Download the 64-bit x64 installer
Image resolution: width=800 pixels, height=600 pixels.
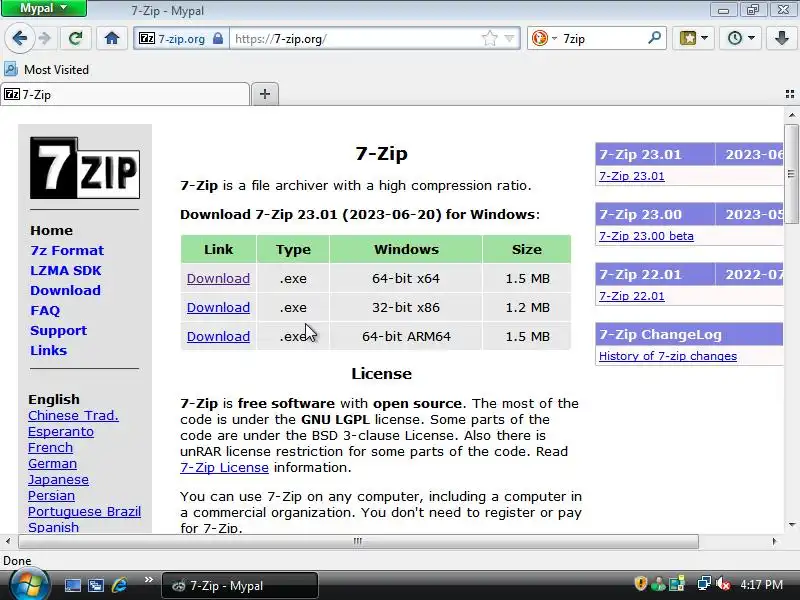pos(218,279)
